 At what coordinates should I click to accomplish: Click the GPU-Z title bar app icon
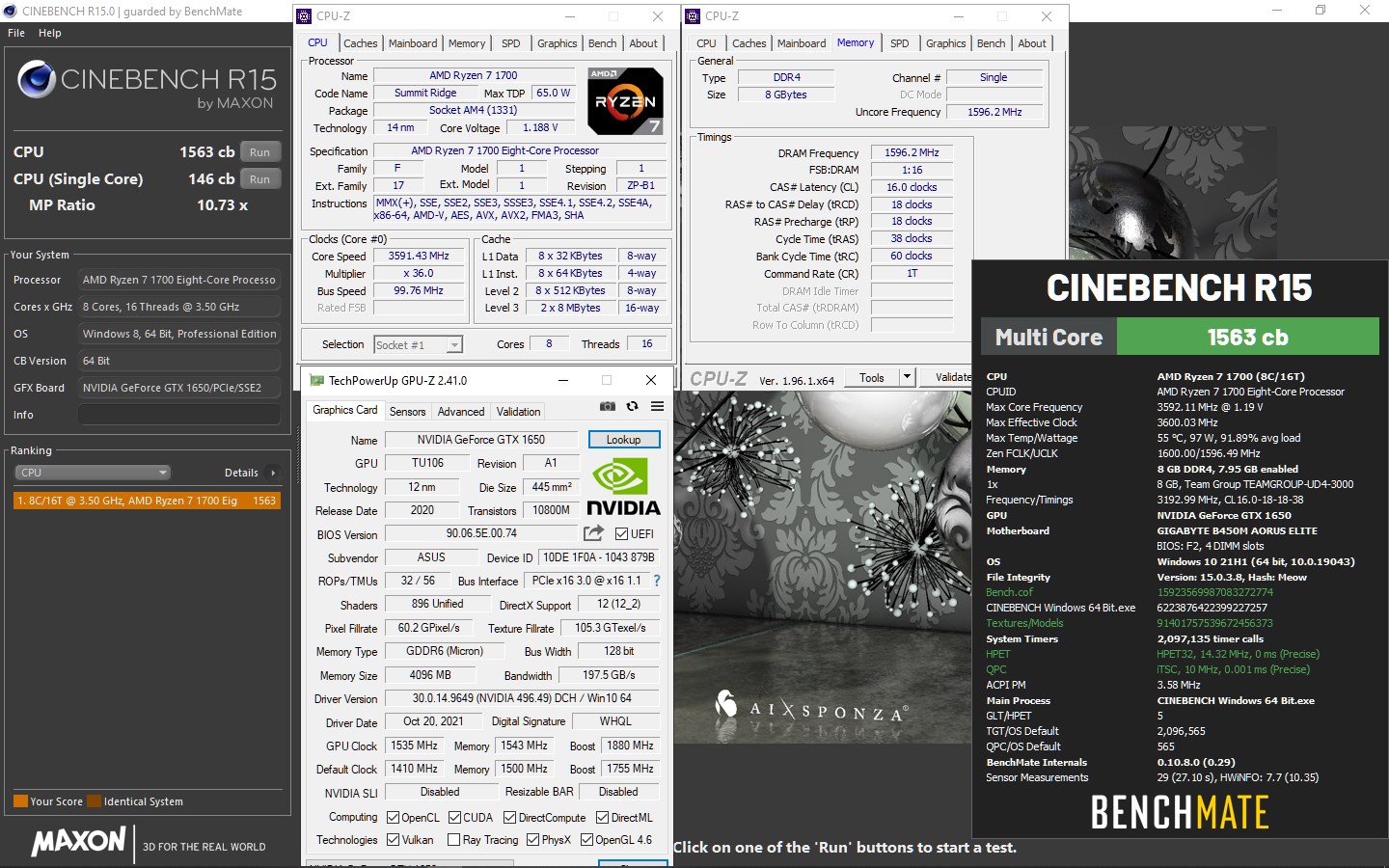click(315, 380)
